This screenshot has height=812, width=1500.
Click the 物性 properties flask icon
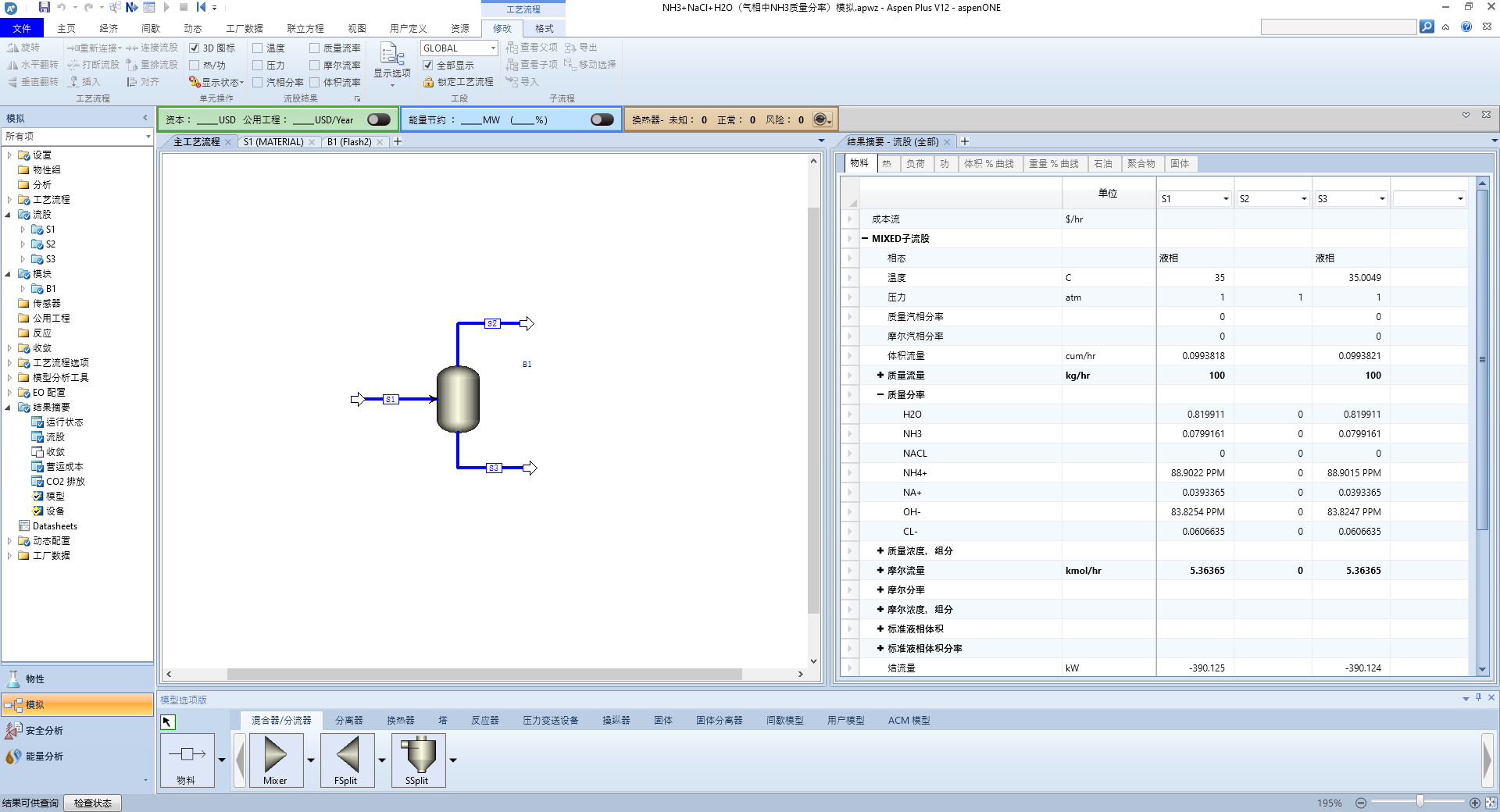tap(13, 678)
